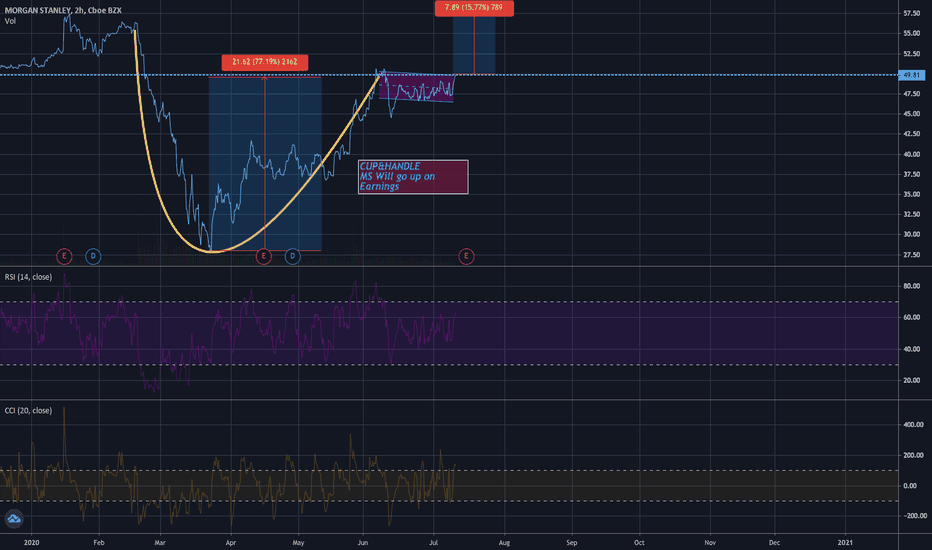Click the 32.50 price axis label
The image size is (932, 550).
coord(912,214)
